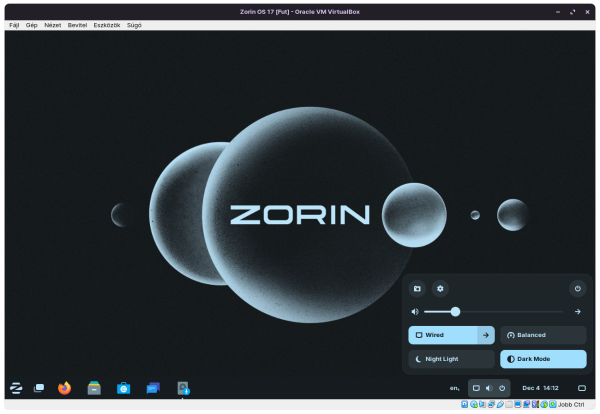Open the power menu in quick settings
This screenshot has height=414, width=600.
(577, 288)
